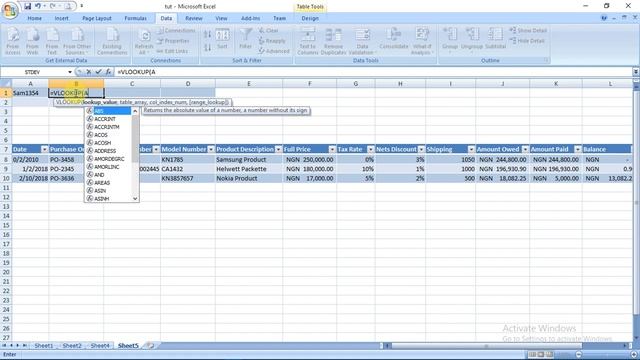The image size is (640, 360).
Task: Click Text to Columns icon
Action: (x=308, y=41)
